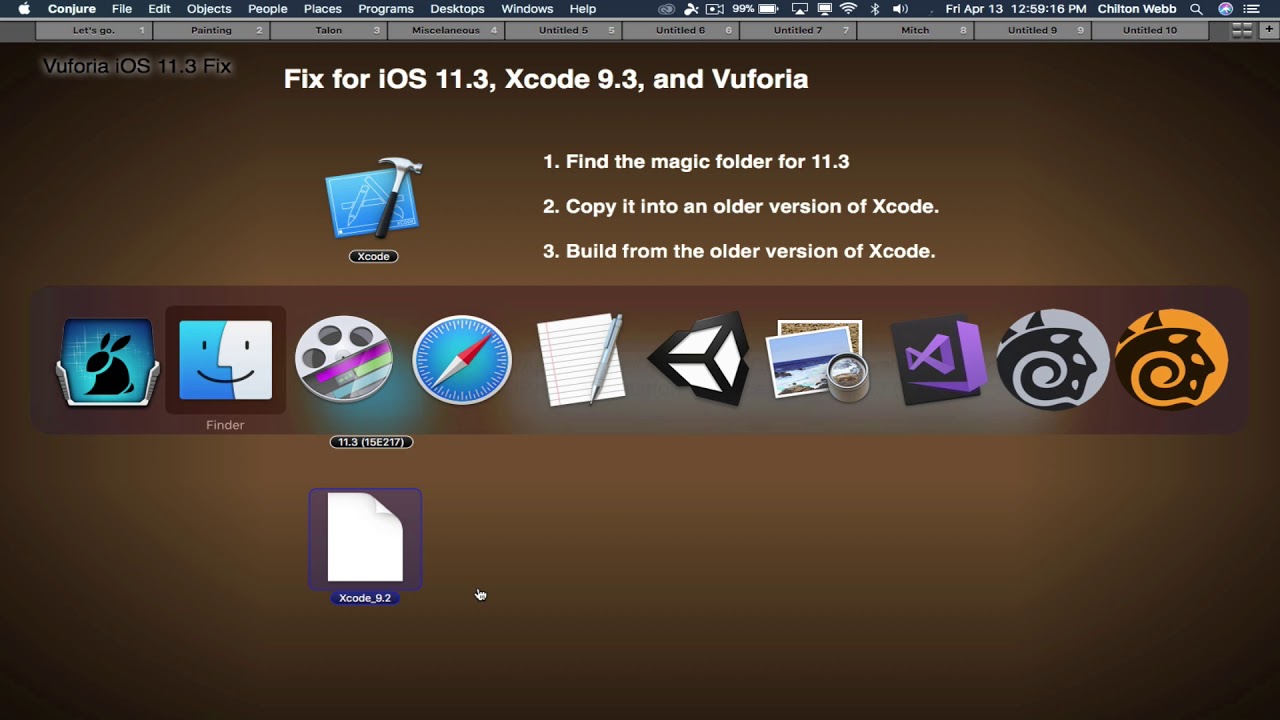Switch to the "Let's go." tab
Image resolution: width=1280 pixels, height=720 pixels.
[x=93, y=30]
